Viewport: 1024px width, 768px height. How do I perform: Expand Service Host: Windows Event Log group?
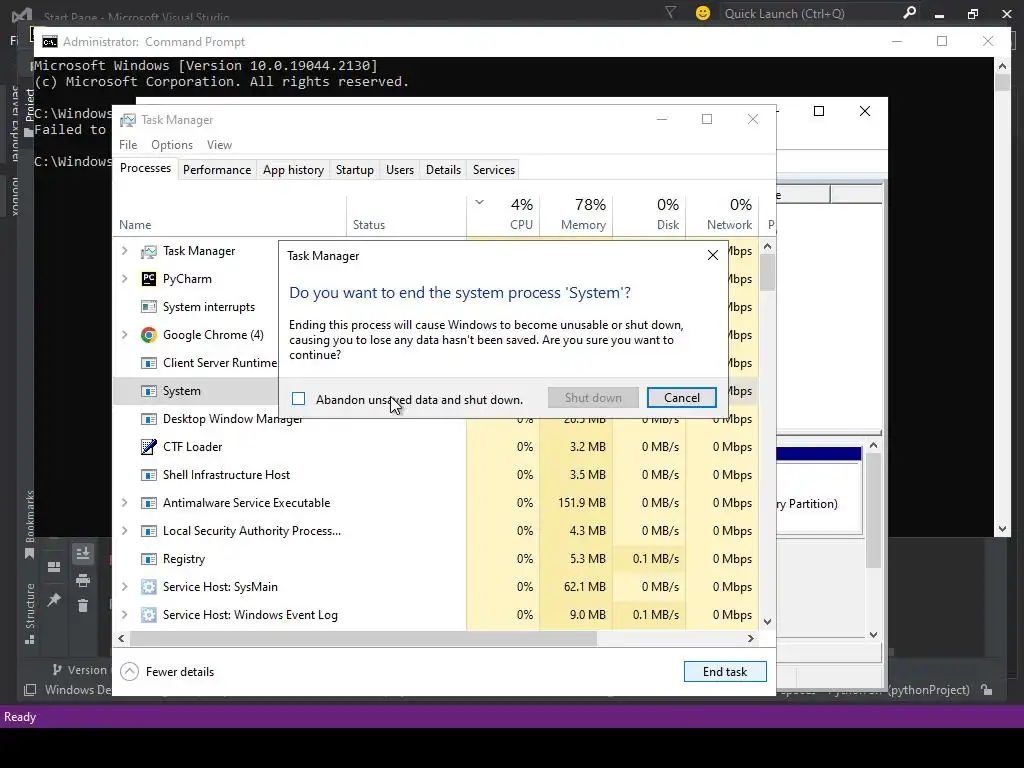click(x=125, y=615)
